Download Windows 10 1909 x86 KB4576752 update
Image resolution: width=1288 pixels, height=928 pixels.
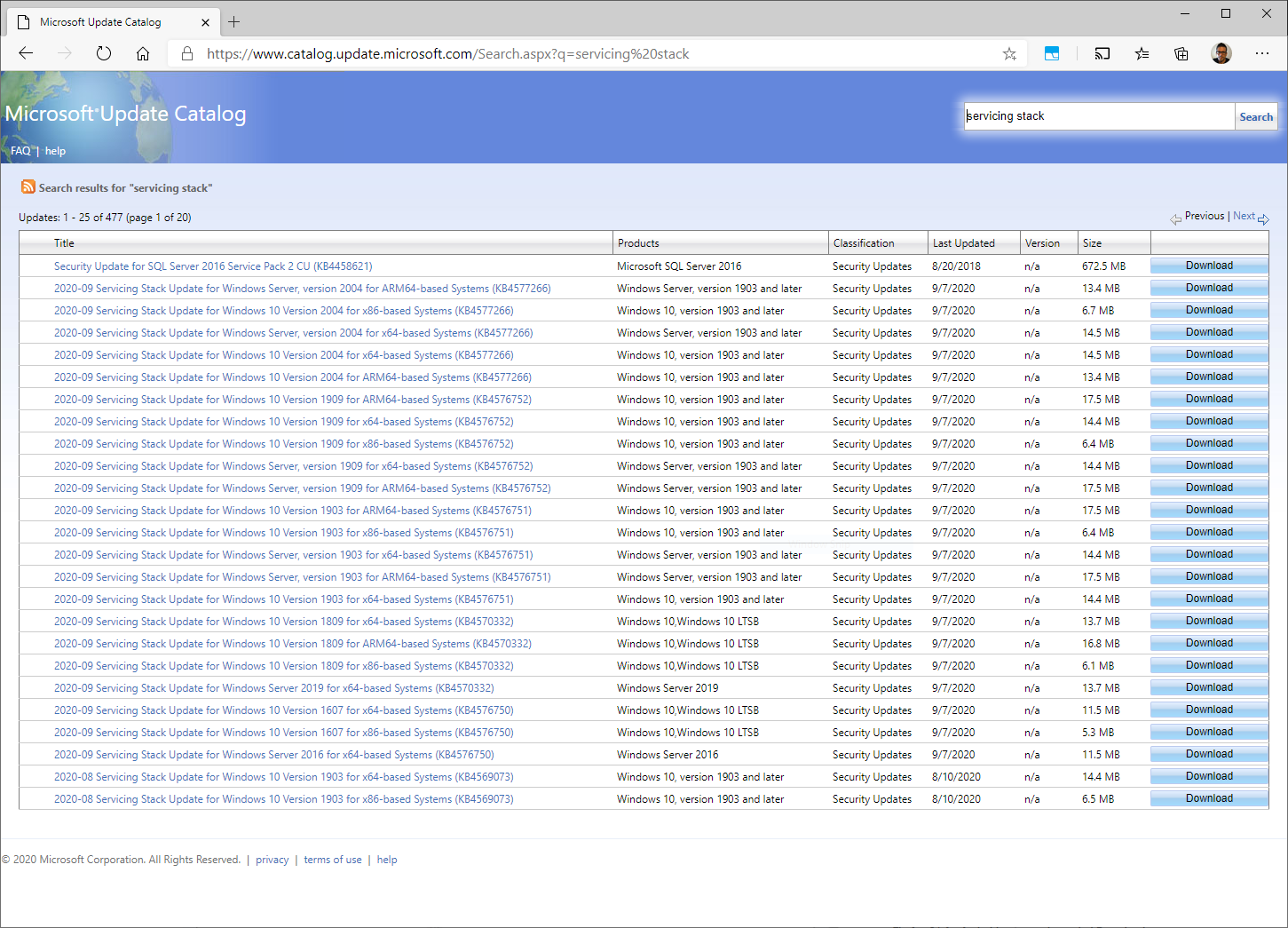click(1209, 443)
